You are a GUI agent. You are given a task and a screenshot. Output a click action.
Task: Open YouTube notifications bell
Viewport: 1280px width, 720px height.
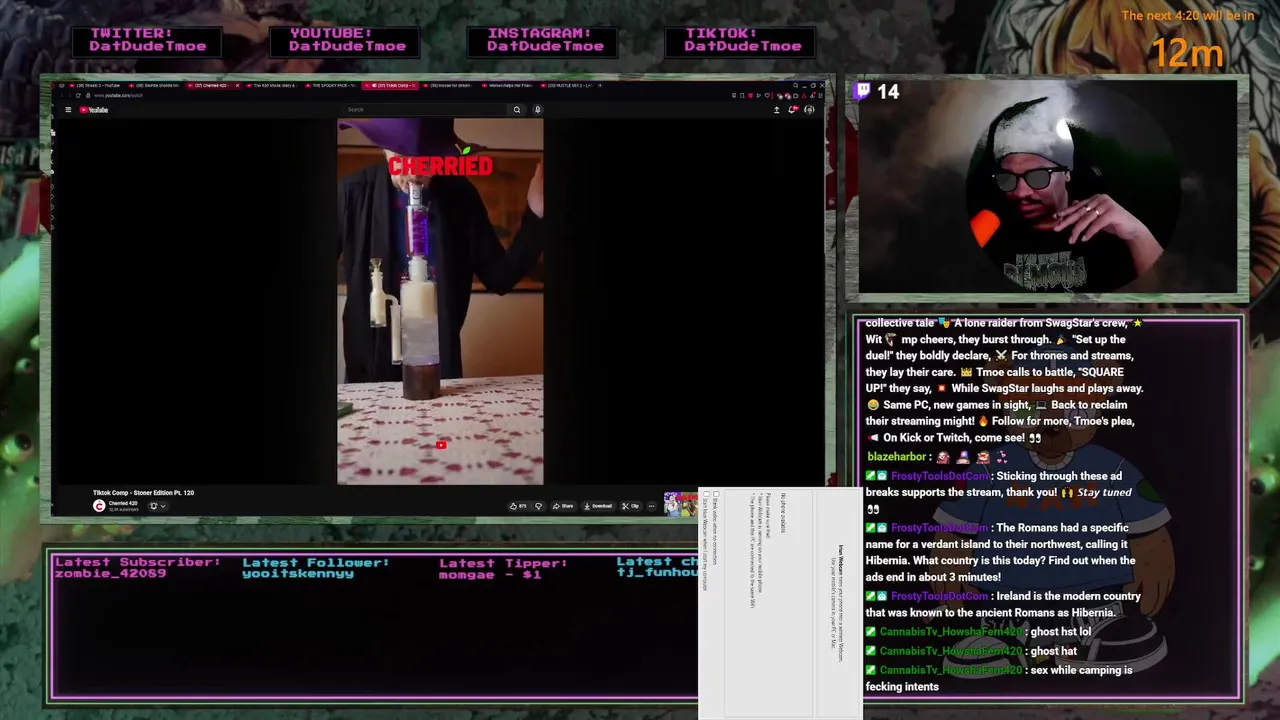tap(793, 110)
